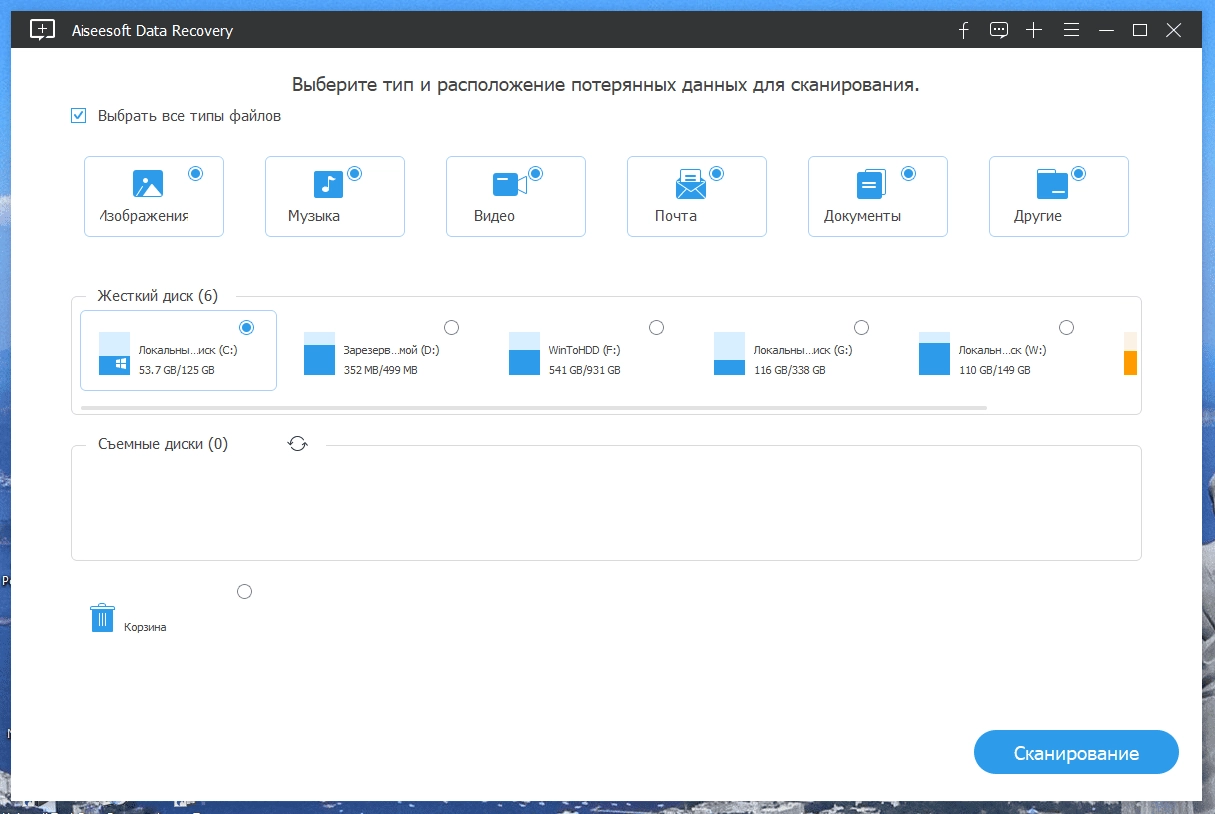The image size is (1215, 814).
Task: Click 'Жесткий диск (6)' section heading
Action: click(x=157, y=296)
